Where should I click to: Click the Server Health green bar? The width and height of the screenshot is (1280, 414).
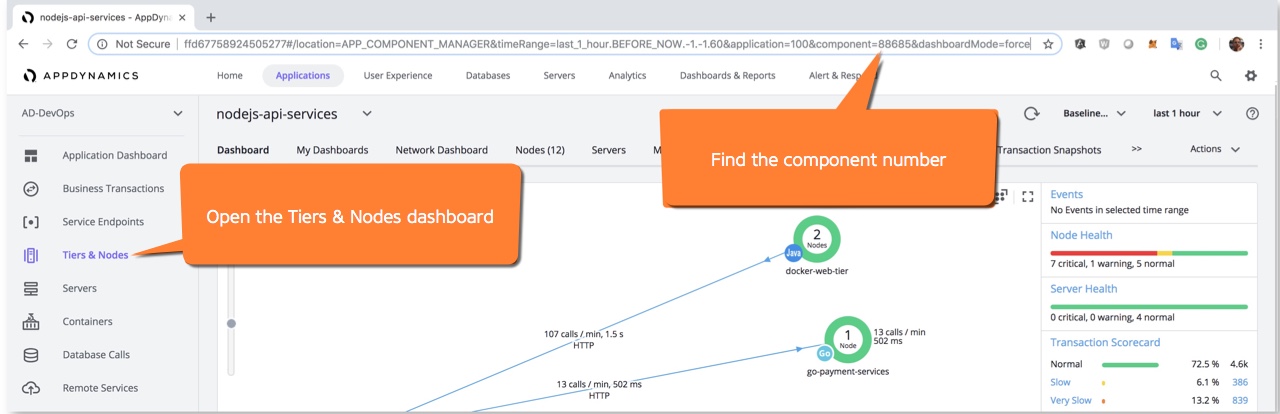(1149, 306)
